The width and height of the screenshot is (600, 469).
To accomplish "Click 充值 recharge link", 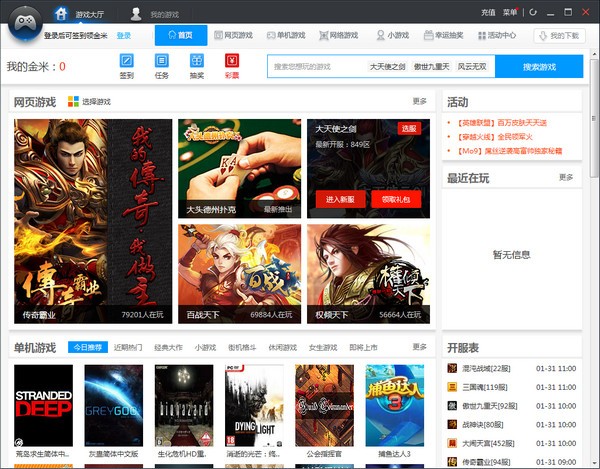I will (488, 13).
